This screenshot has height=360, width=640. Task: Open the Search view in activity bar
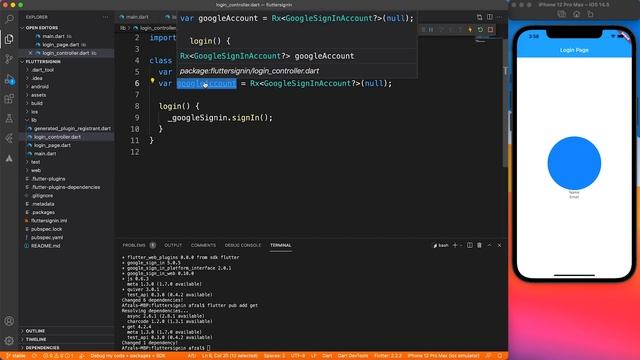point(9,19)
